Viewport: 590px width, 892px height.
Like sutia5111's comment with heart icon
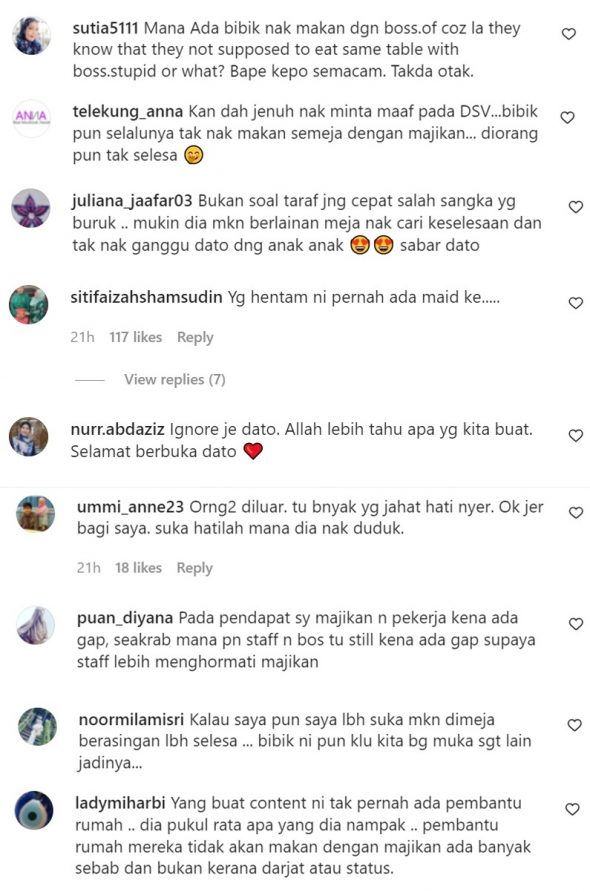(x=568, y=34)
